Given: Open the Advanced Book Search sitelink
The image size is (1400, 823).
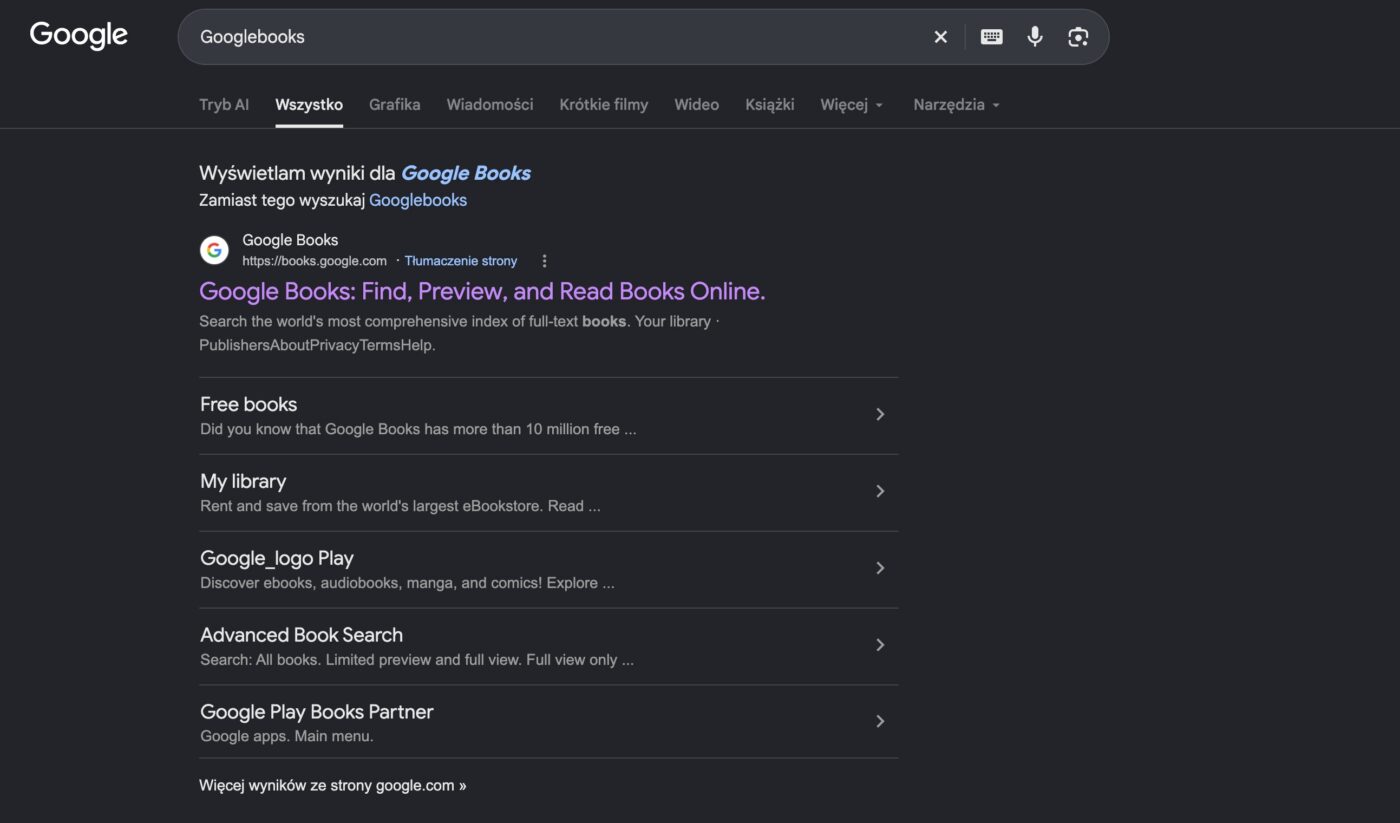Looking at the screenshot, I should (301, 635).
